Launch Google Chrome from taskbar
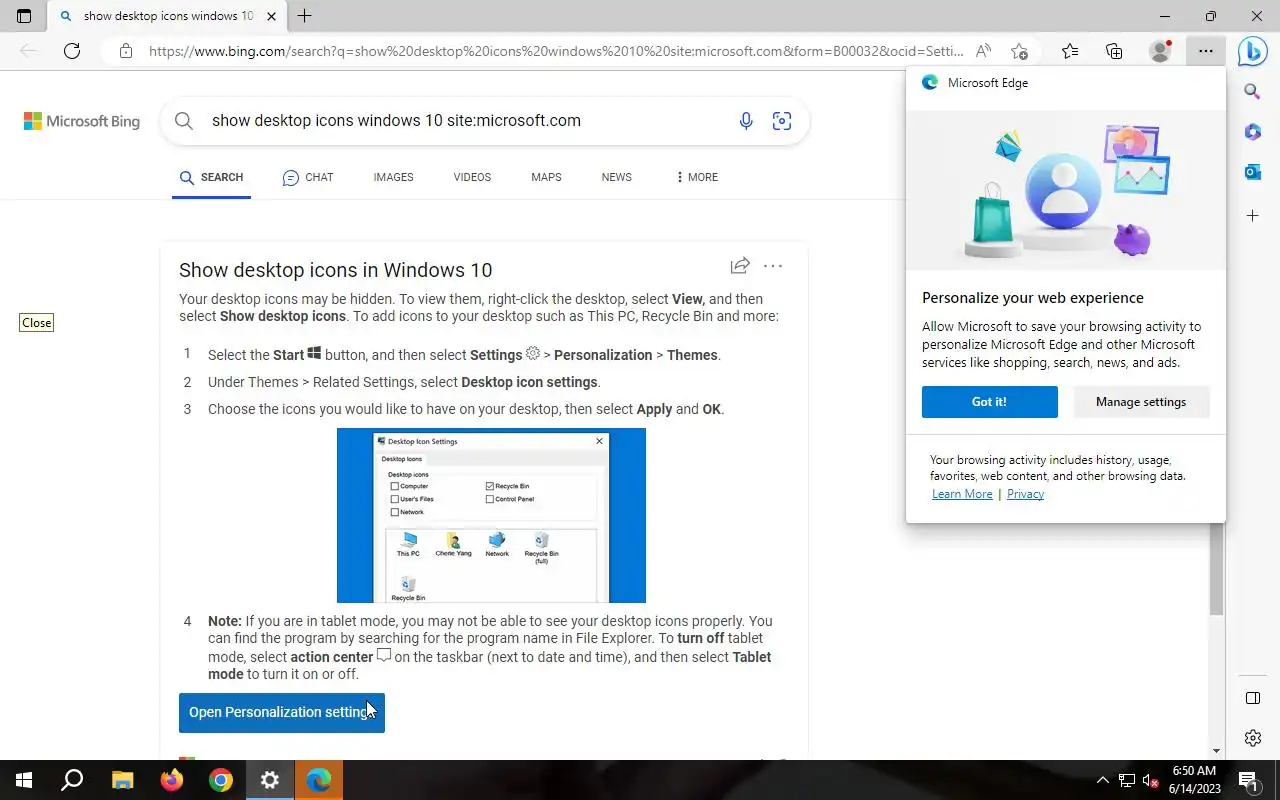This screenshot has height=800, width=1280. (221, 780)
